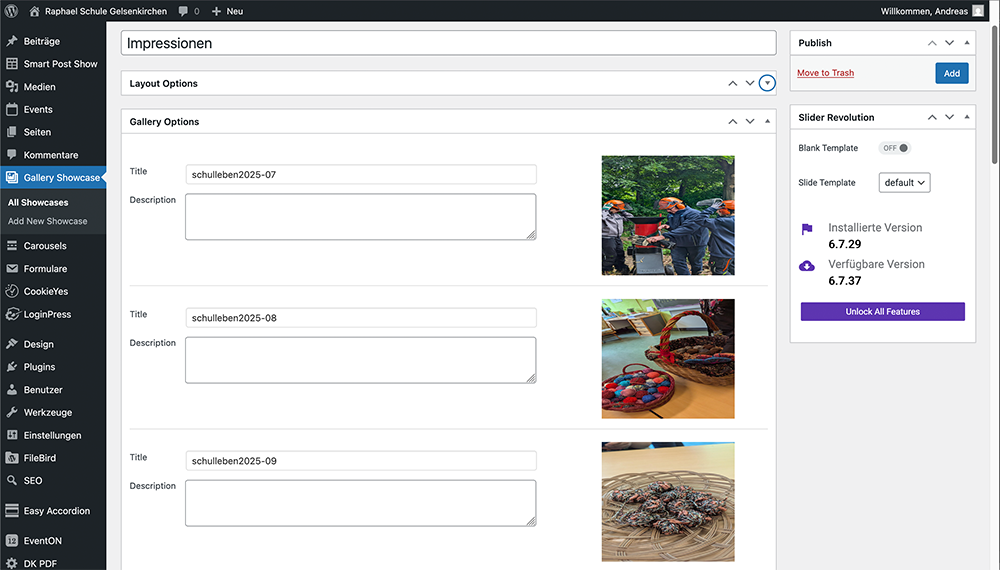Open the comments bubble icon in admin bar
The width and height of the screenshot is (1000, 570).
pyautogui.click(x=184, y=11)
